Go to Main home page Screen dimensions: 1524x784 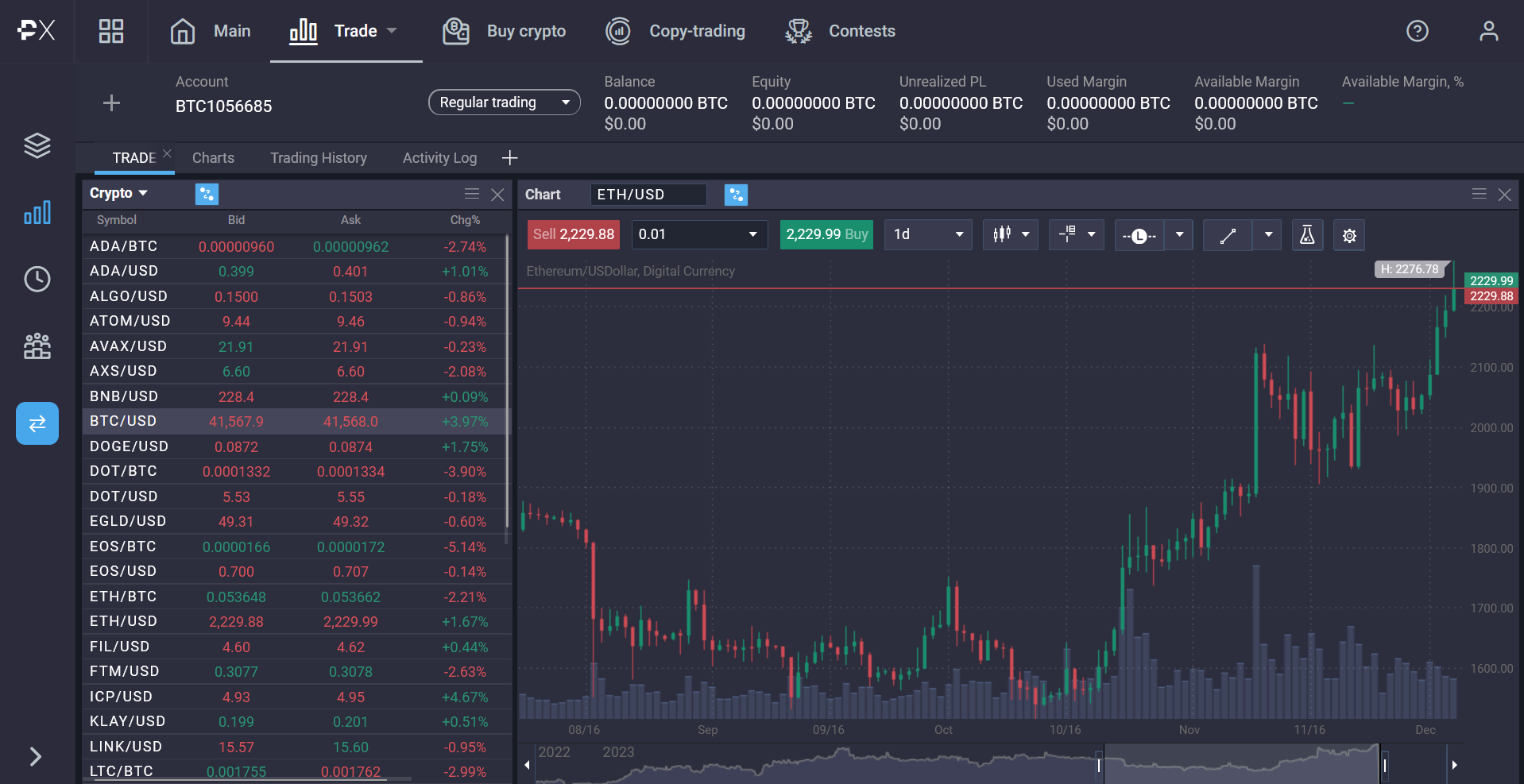(x=211, y=31)
